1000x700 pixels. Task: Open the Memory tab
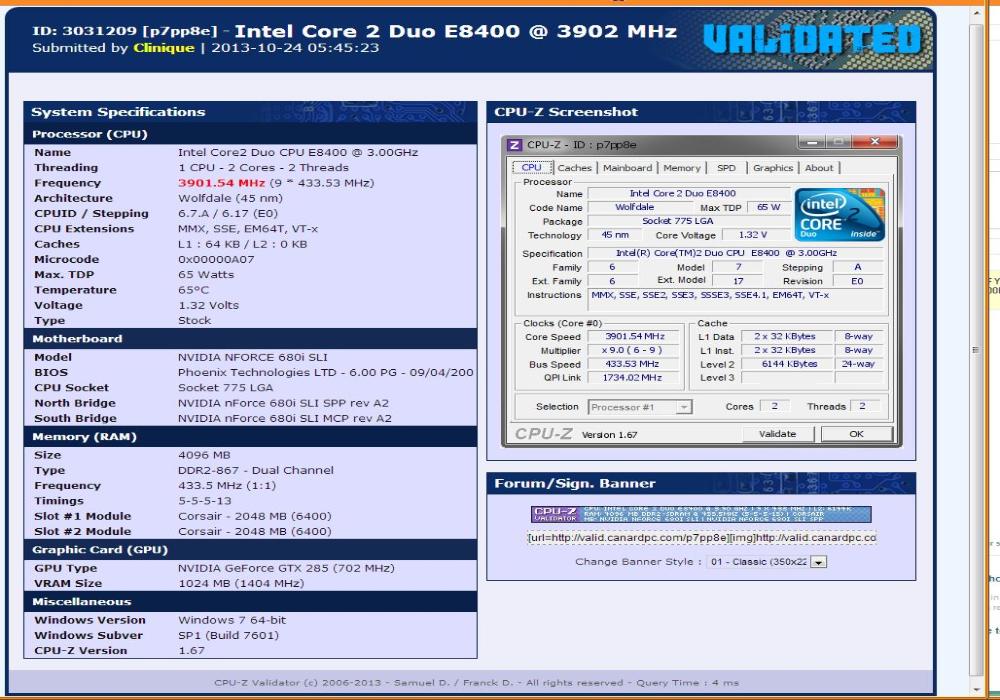coord(681,168)
